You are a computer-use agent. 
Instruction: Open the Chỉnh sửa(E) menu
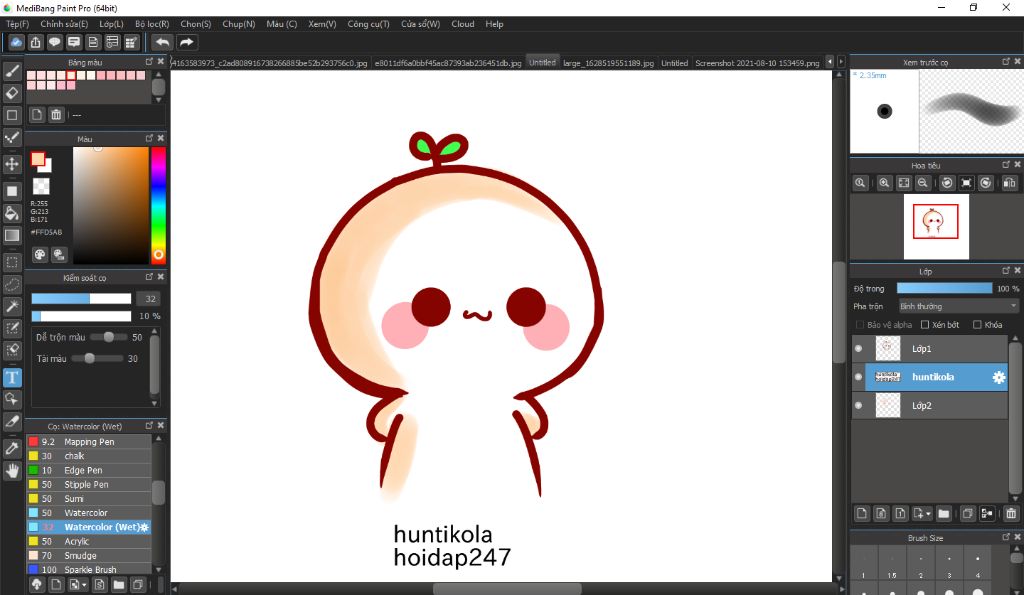(x=64, y=24)
